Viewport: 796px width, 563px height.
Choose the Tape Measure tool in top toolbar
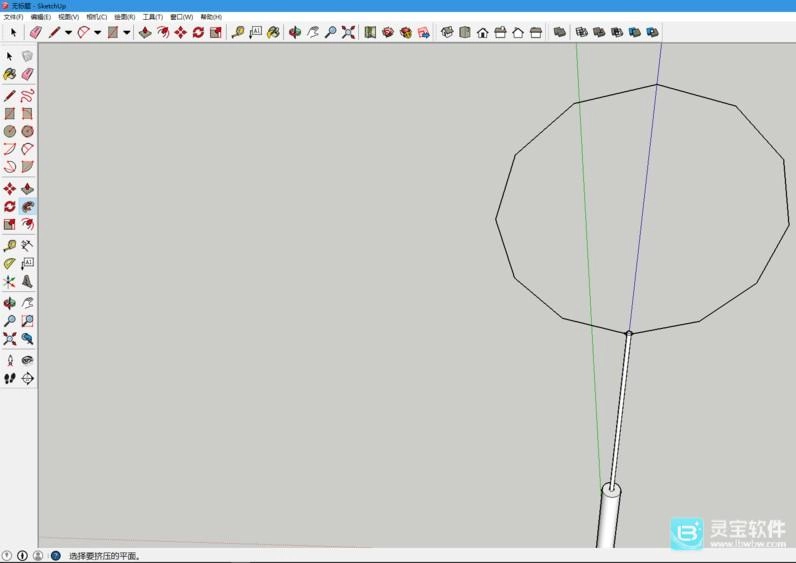point(237,32)
